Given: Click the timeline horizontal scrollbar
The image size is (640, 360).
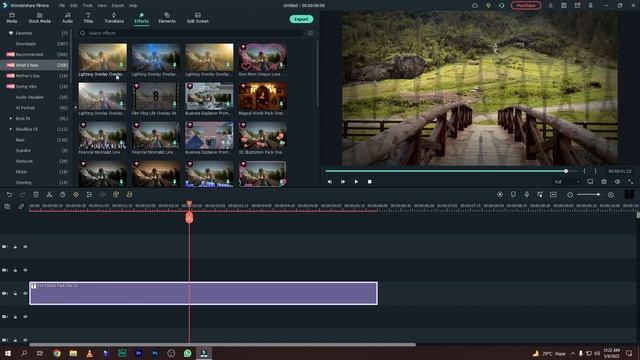Looking at the screenshot, I should click(222, 344).
